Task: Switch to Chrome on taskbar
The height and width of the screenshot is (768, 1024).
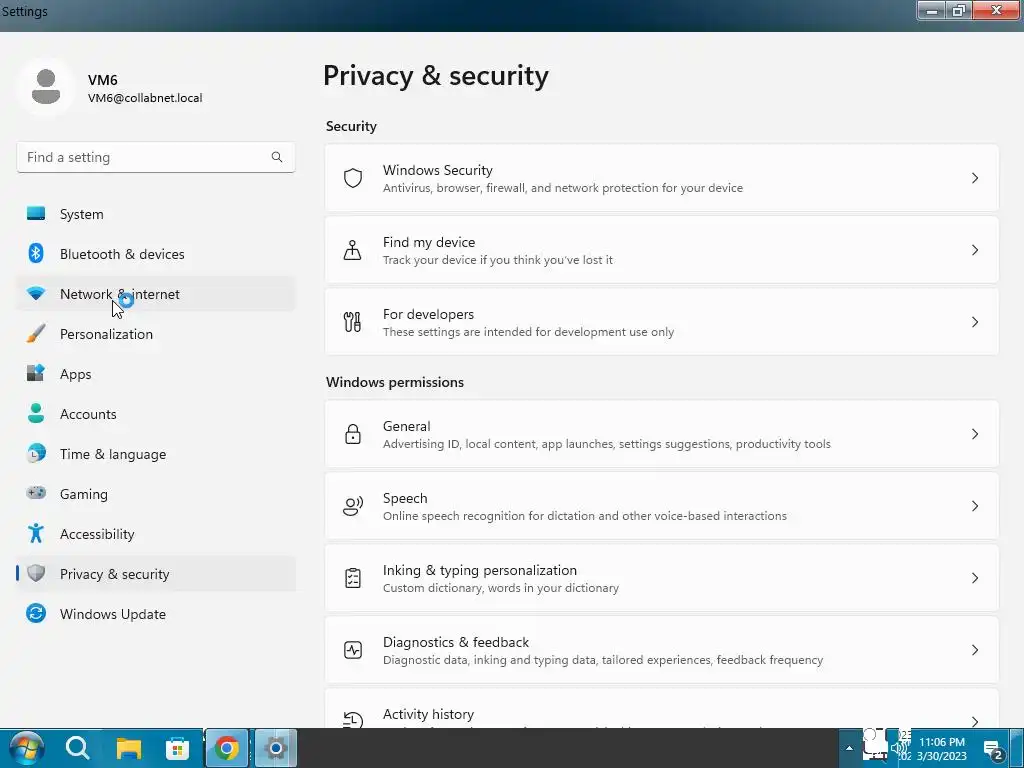Action: 227,748
